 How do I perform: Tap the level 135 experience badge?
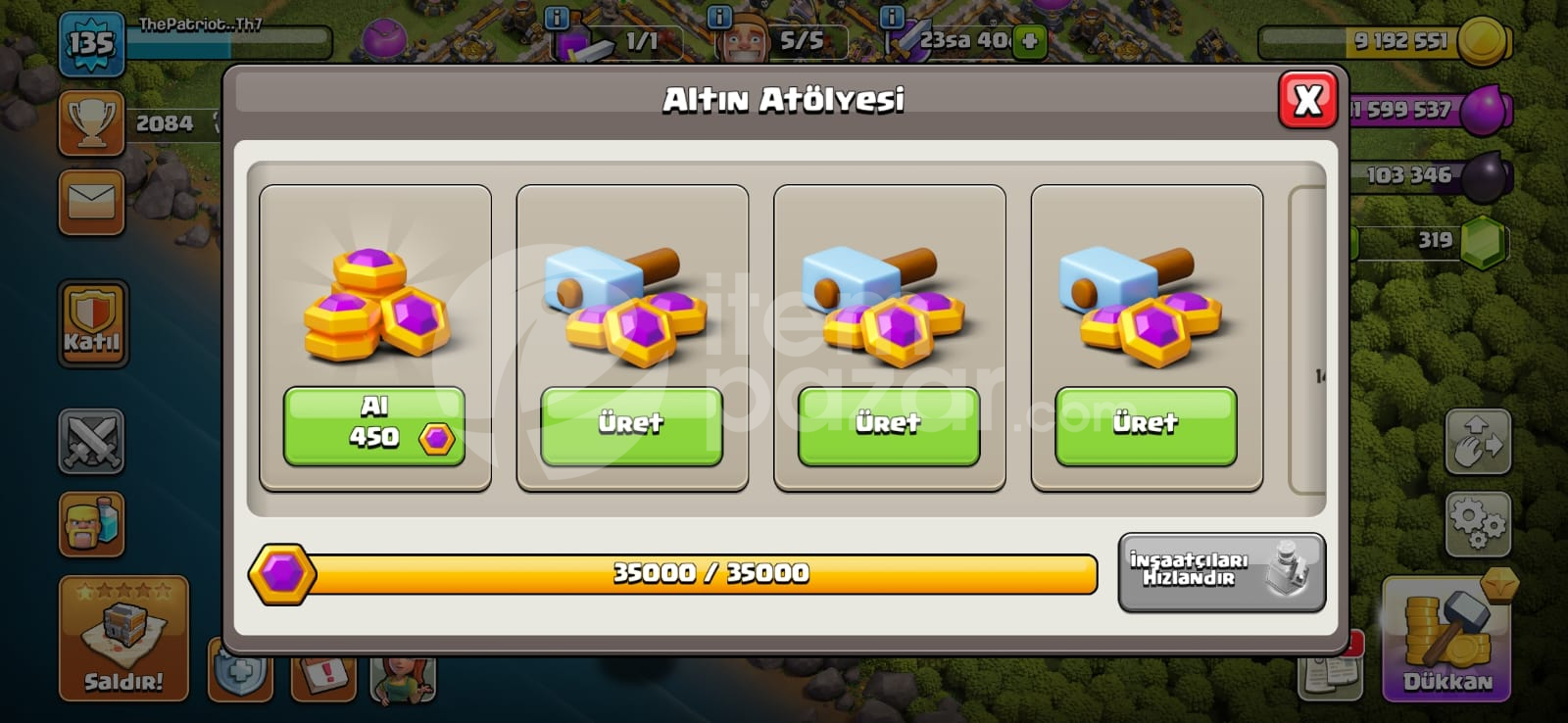tap(91, 44)
